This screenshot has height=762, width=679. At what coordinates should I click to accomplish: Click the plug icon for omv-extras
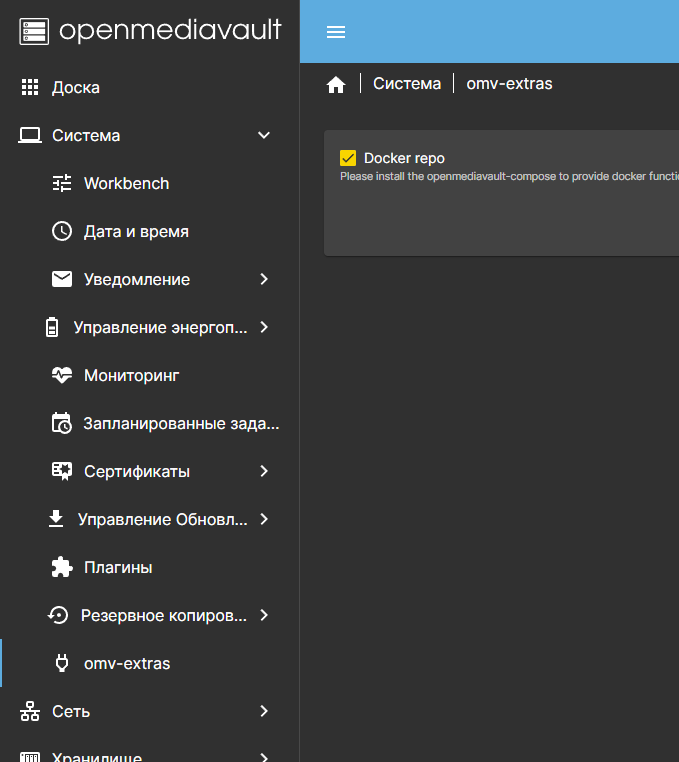62,663
